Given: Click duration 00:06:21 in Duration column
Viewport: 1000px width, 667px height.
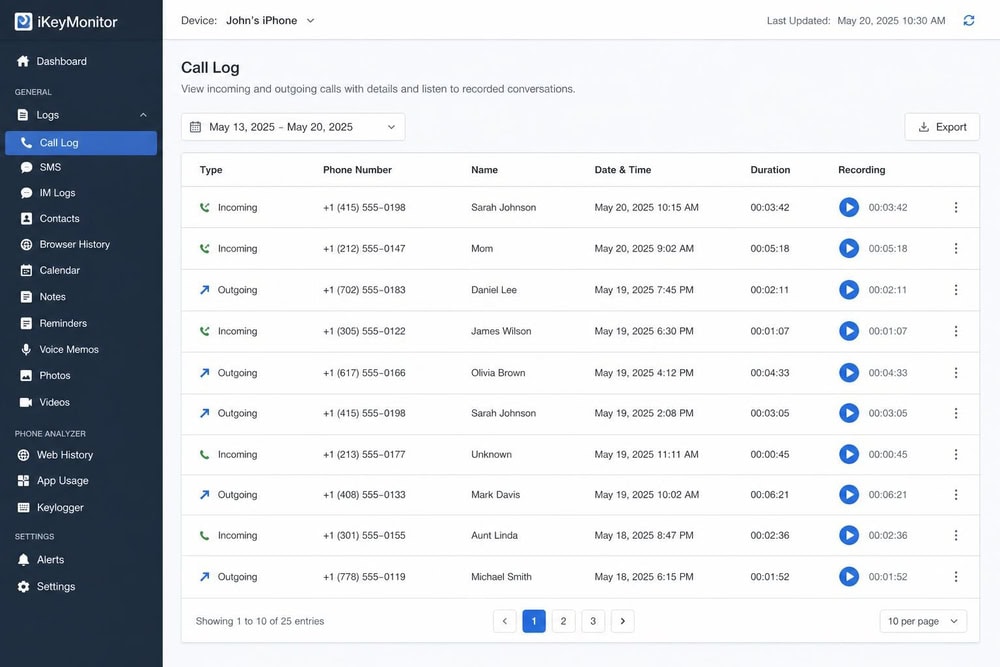Looking at the screenshot, I should (x=769, y=494).
